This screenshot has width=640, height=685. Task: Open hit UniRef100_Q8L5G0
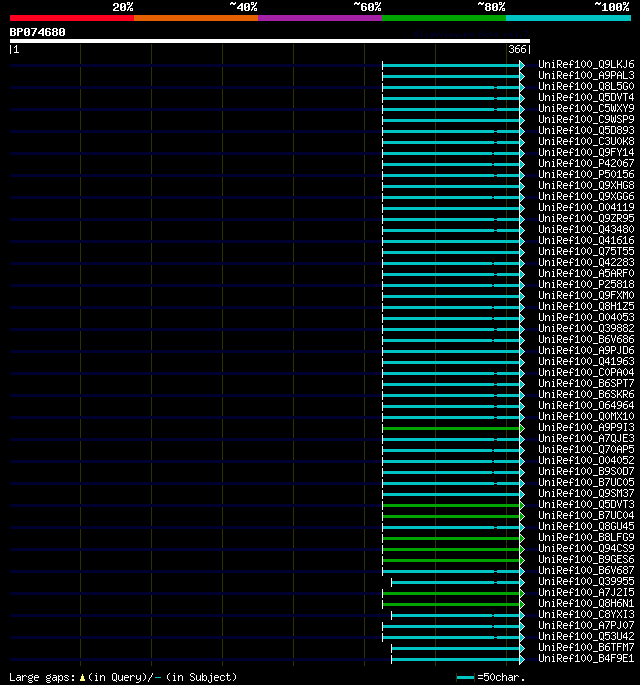click(x=586, y=86)
